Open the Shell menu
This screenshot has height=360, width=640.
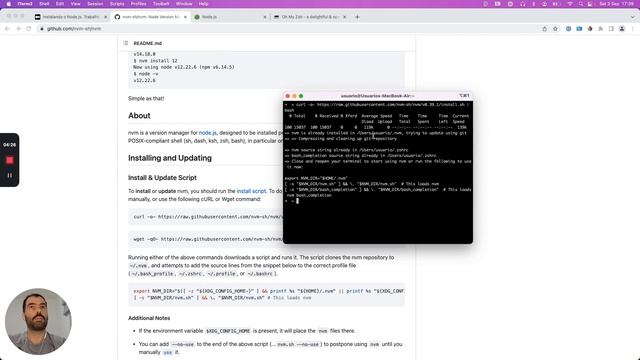click(x=44, y=4)
